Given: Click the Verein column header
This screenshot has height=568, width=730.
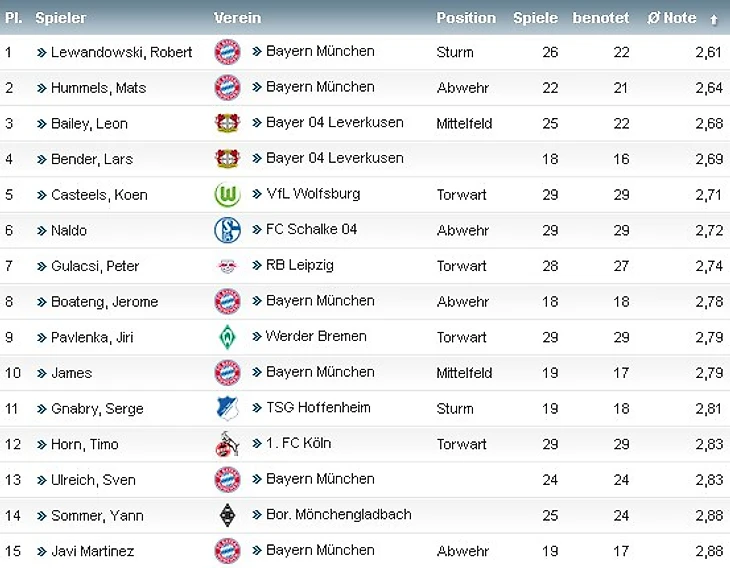Looking at the screenshot, I should (x=237, y=18).
